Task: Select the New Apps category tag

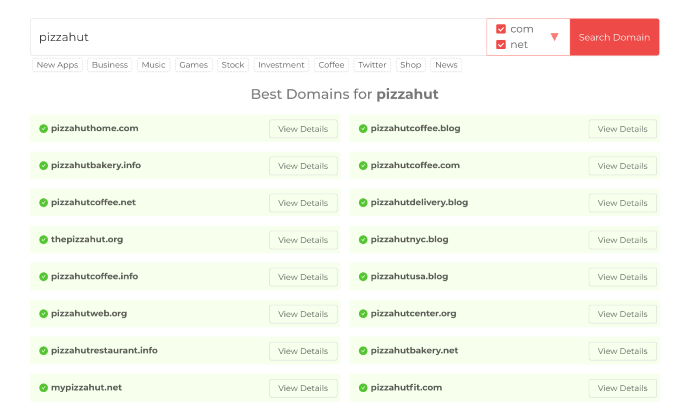Action: point(57,65)
